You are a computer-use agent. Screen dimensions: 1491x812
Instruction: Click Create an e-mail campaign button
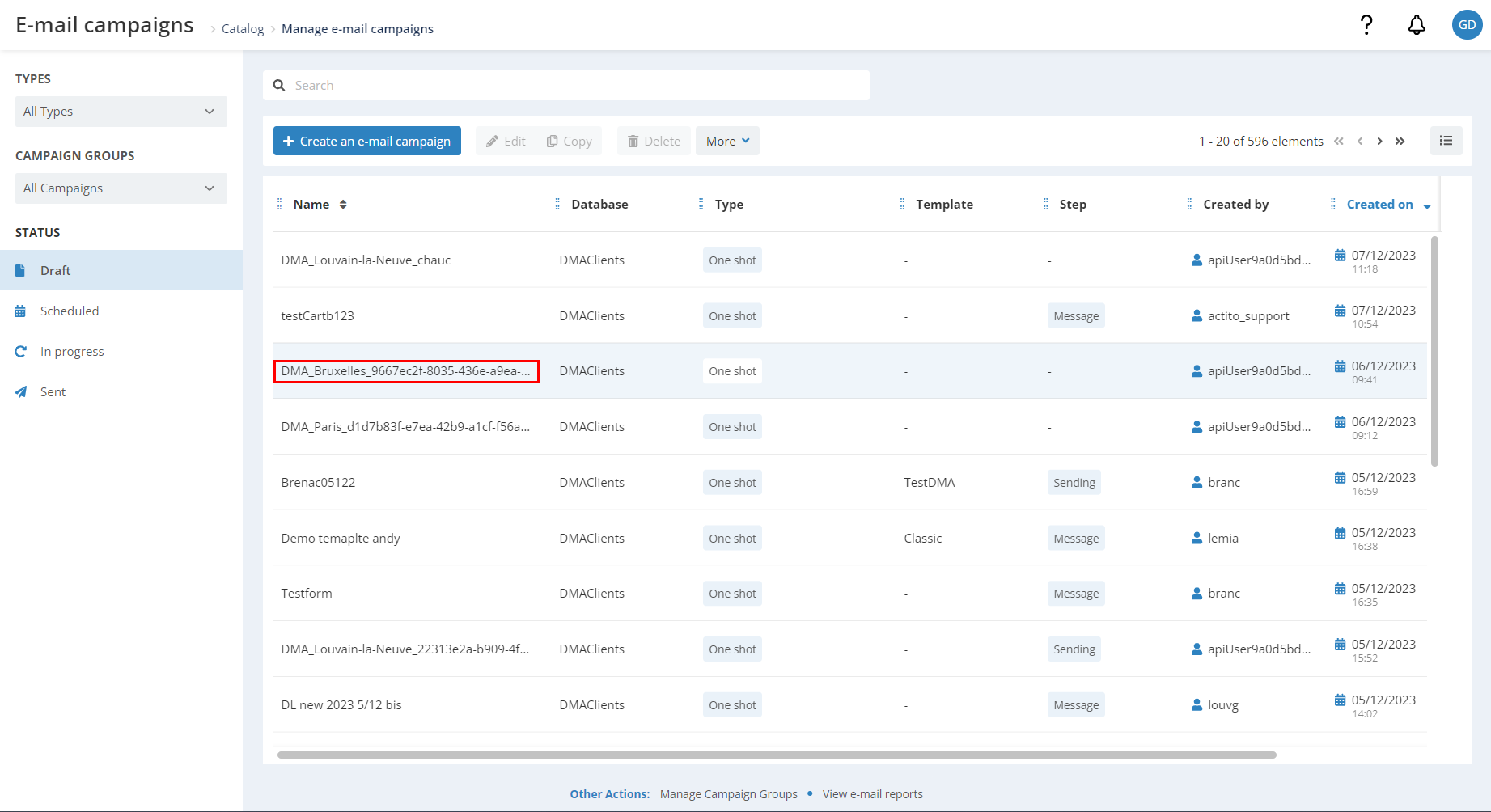click(367, 141)
